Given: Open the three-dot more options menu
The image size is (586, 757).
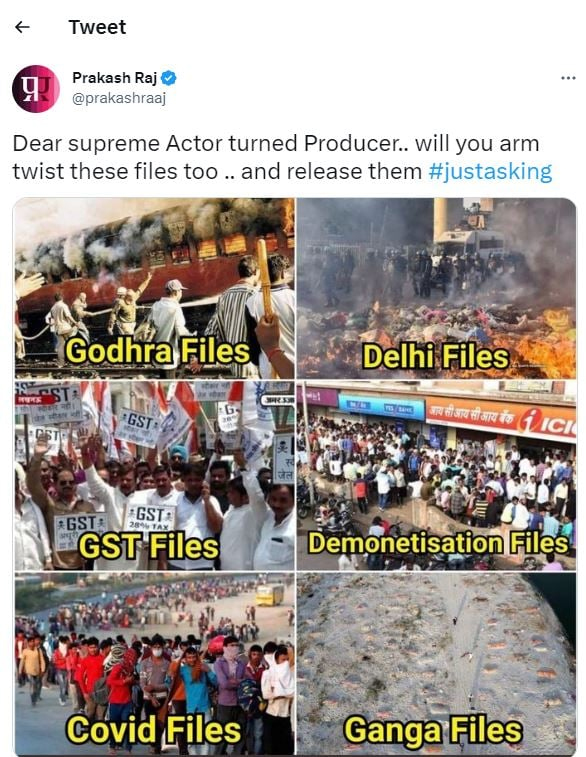Looking at the screenshot, I should click(x=568, y=78).
